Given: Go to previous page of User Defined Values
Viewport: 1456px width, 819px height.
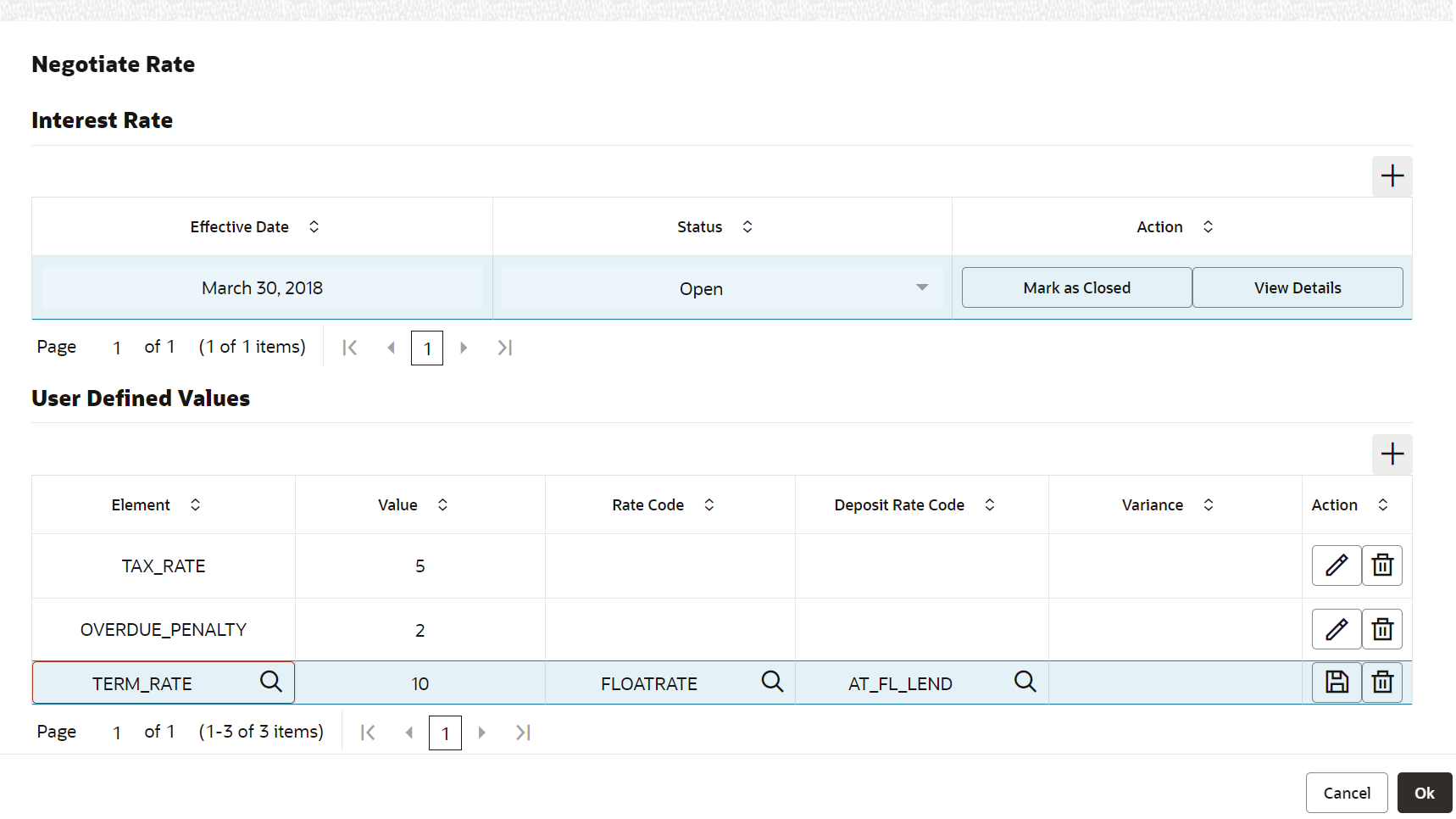Looking at the screenshot, I should 409,733.
